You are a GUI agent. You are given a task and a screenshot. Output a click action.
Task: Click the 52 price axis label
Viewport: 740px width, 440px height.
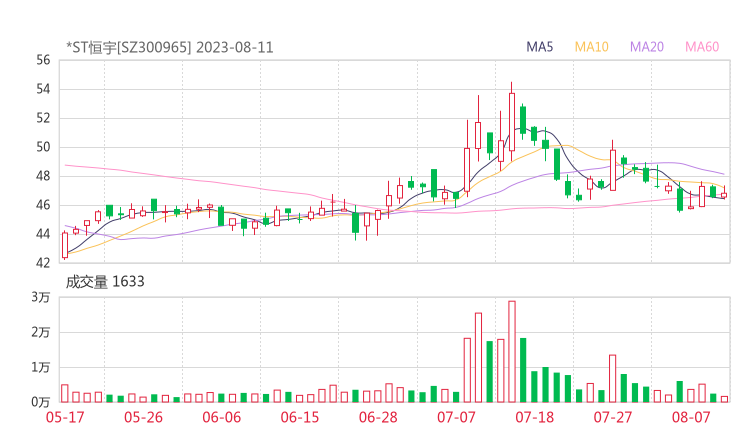(x=43, y=118)
